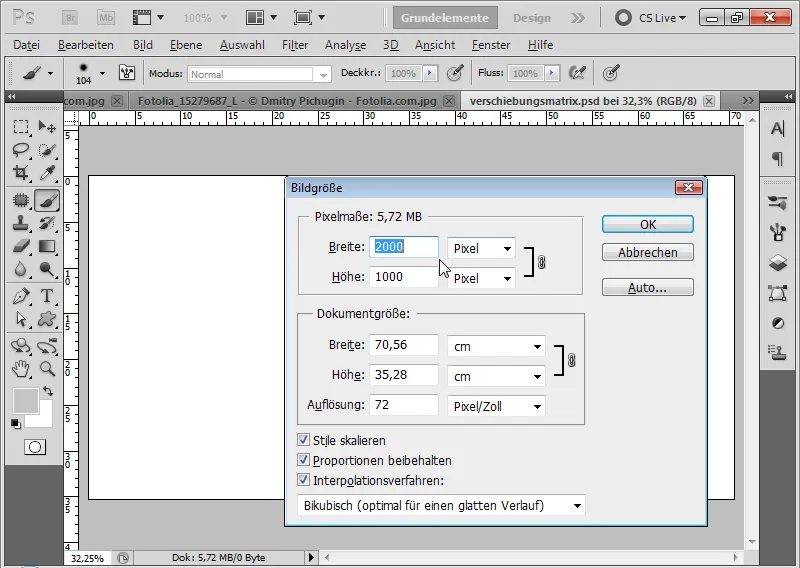This screenshot has width=800, height=568.
Task: Toggle tablet pressure controls size
Action: coord(611,73)
